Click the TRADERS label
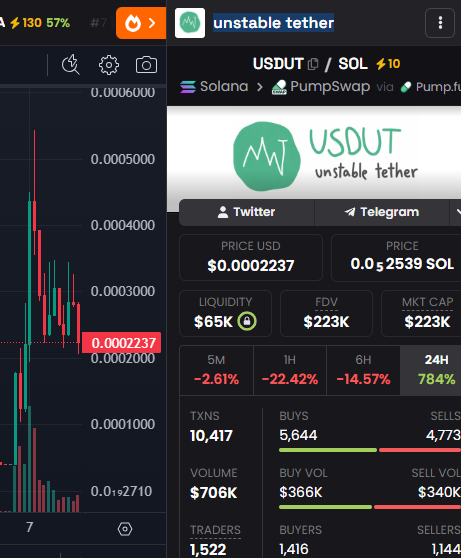Screen dimensions: 461x558 pyautogui.click(x=215, y=530)
